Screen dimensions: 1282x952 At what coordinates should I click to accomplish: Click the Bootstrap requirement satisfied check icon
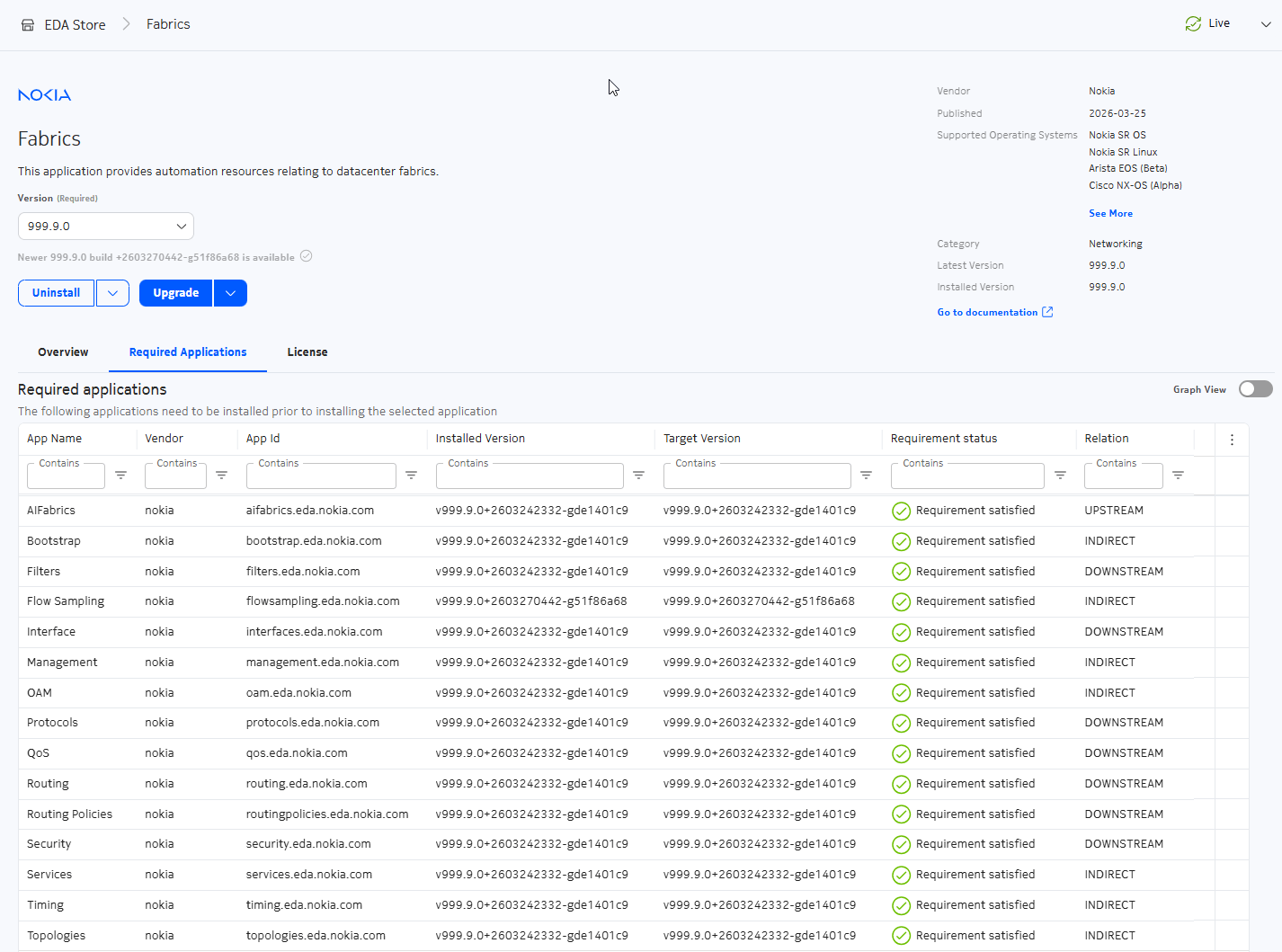(901, 542)
